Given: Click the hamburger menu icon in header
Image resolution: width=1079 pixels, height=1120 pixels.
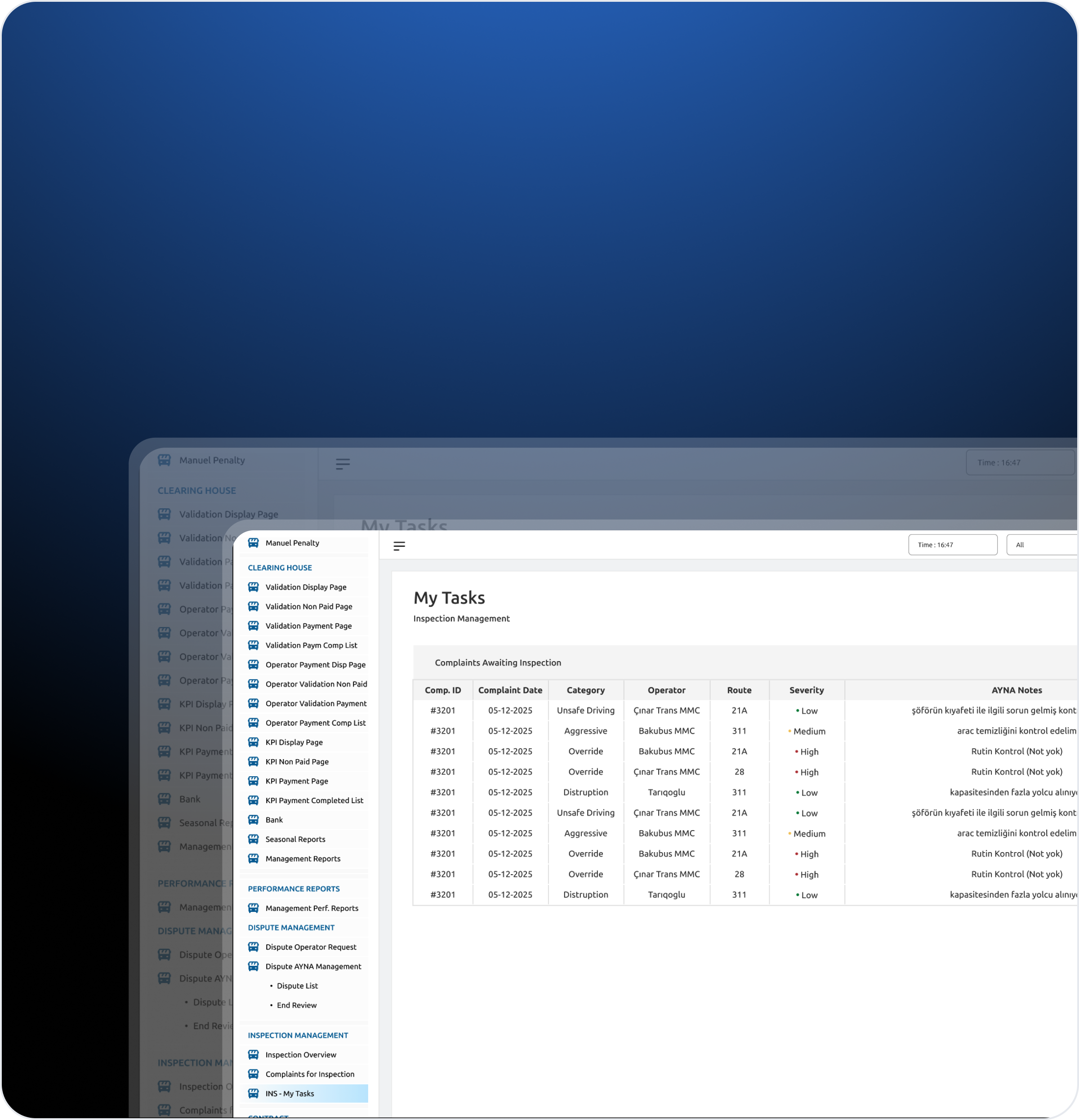Looking at the screenshot, I should point(399,546).
